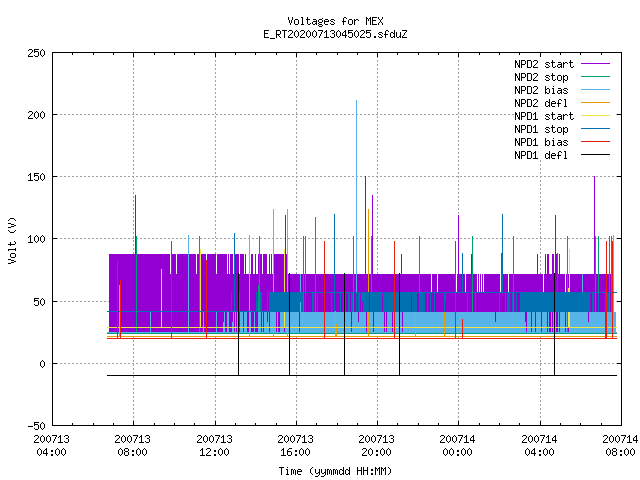The image size is (640, 480).
Task: Click the 200714 04:00 x-axis tick label
Action: (x=539, y=446)
